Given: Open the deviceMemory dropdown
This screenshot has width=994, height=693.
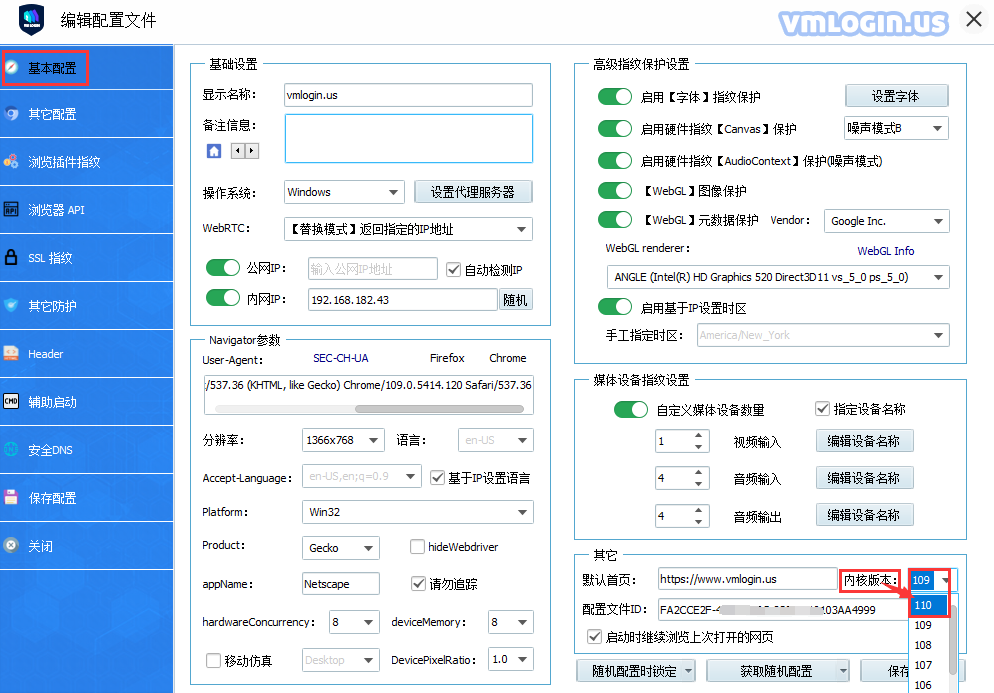Looking at the screenshot, I should pos(511,622).
